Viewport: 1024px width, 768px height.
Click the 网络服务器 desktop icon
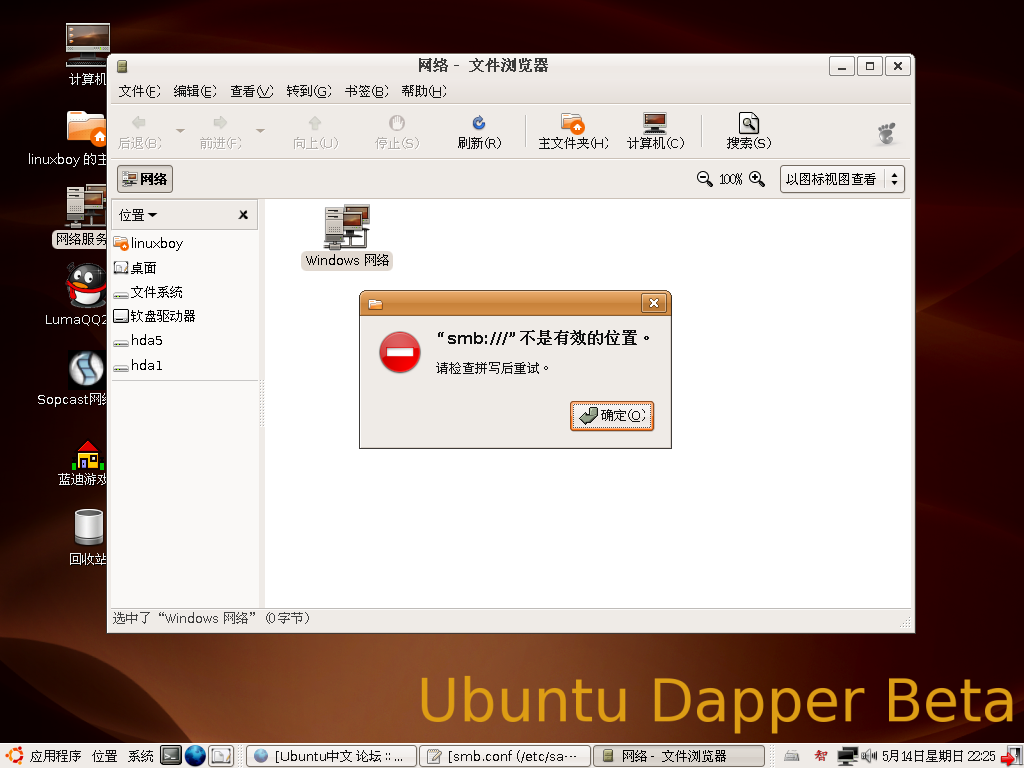(x=86, y=205)
